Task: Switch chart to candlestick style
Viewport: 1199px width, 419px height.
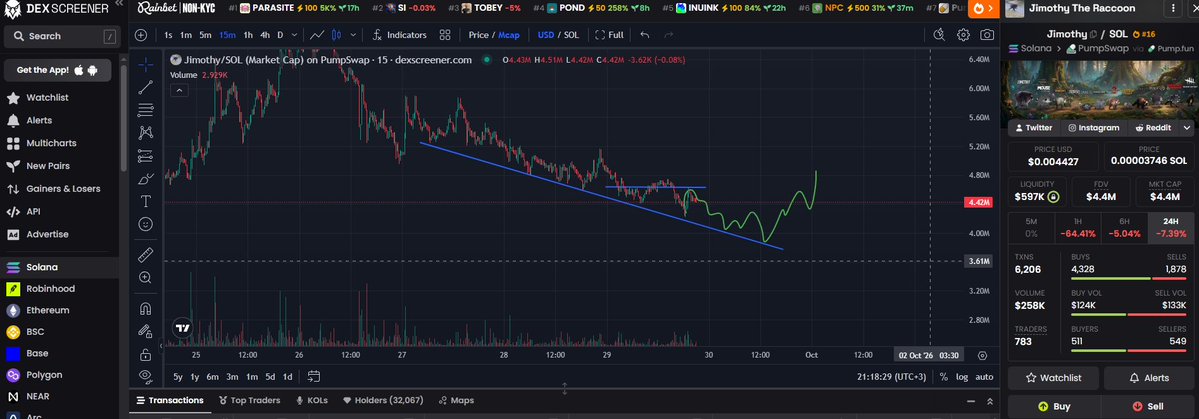Action: pos(336,35)
